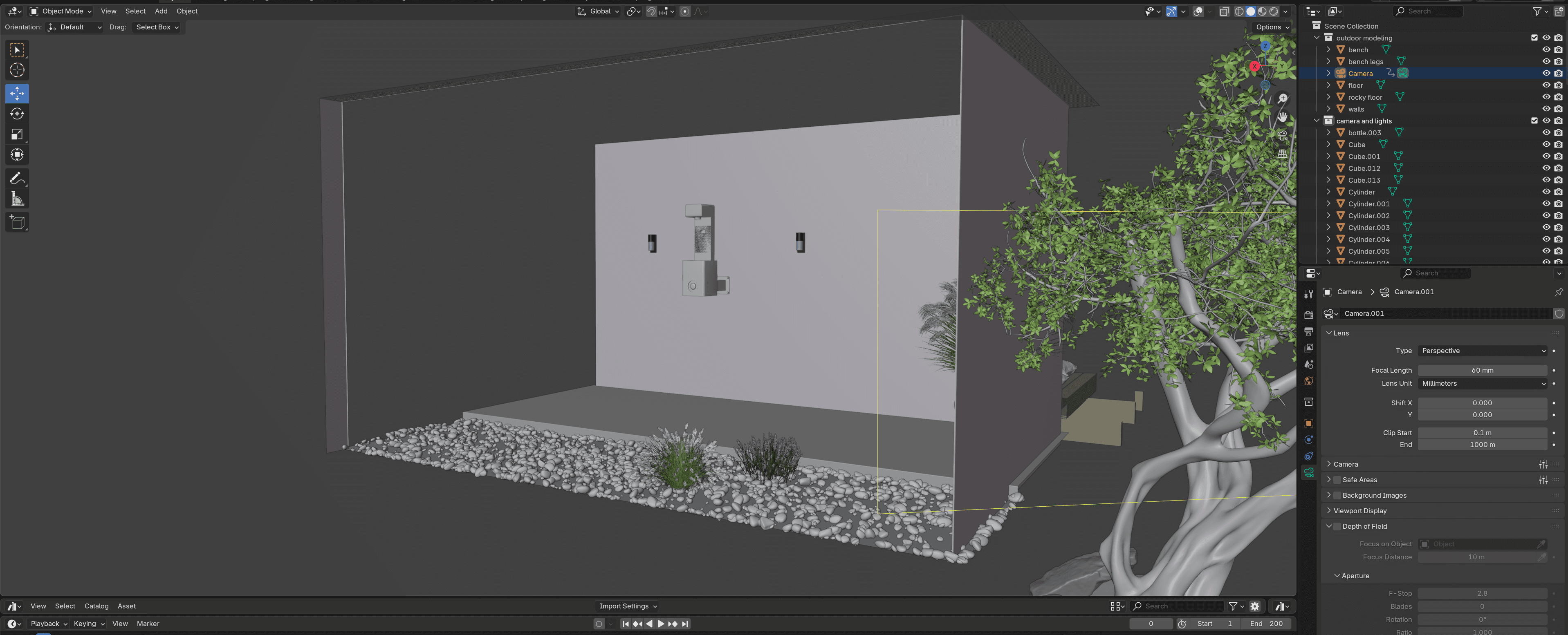The width and height of the screenshot is (1568, 635).
Task: Toggle the Safe Areas checkbox
Action: (1337, 480)
